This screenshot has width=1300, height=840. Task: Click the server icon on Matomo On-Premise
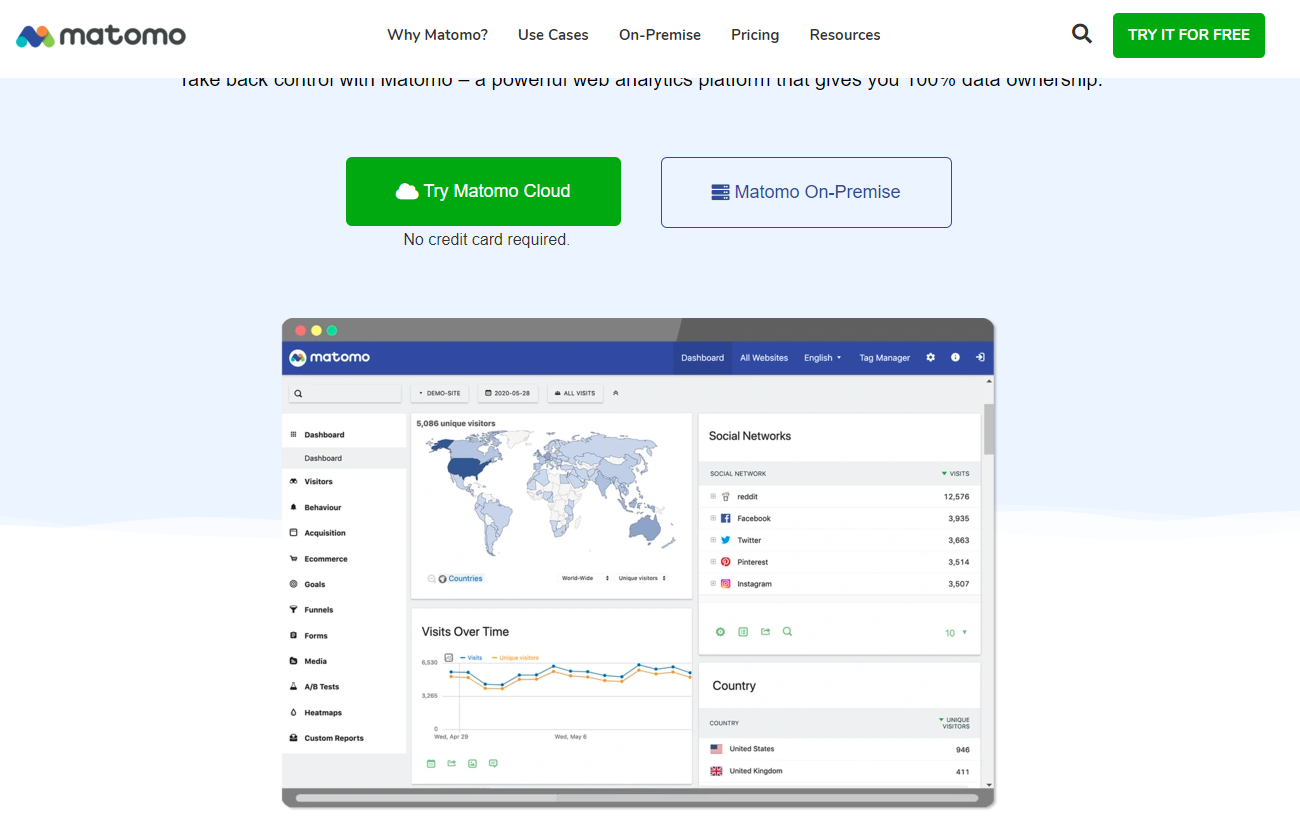[721, 192]
